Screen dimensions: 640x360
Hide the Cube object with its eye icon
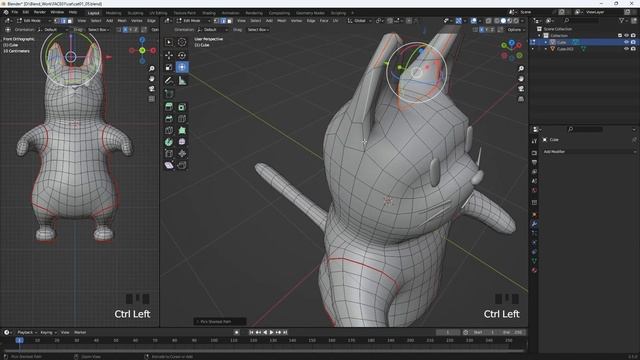pyautogui.click(x=627, y=42)
